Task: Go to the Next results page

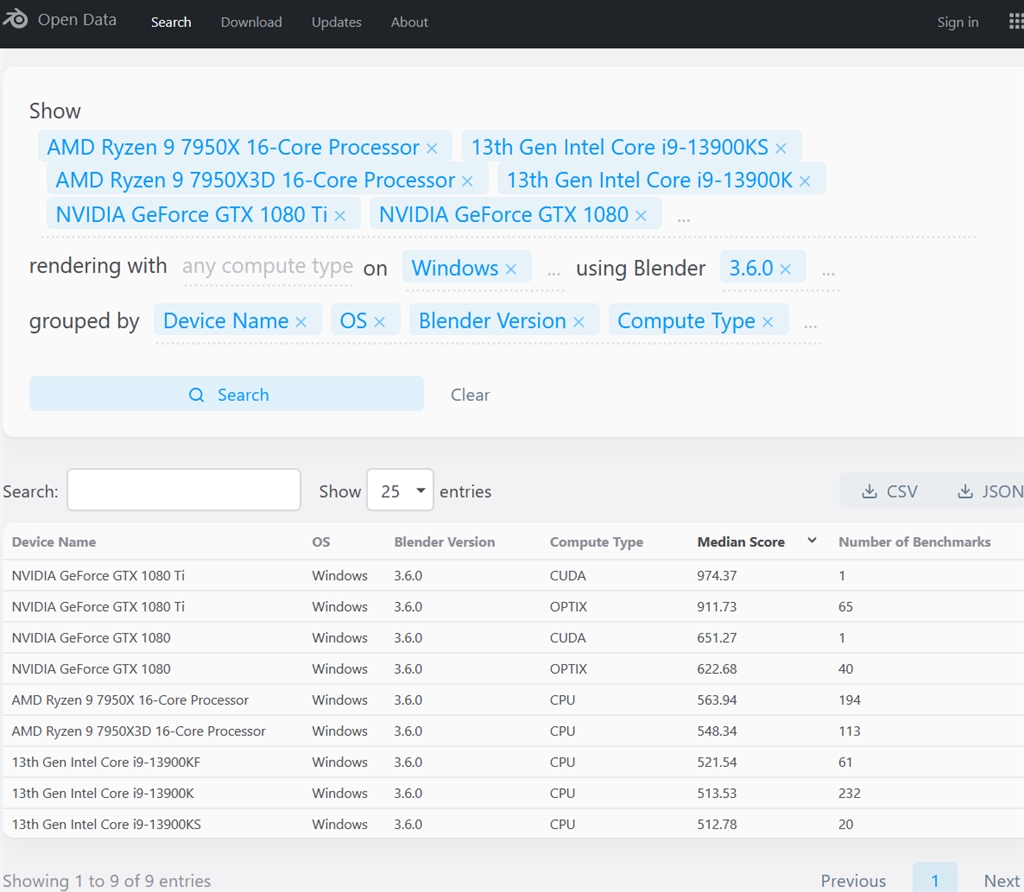Action: [x=1001, y=880]
